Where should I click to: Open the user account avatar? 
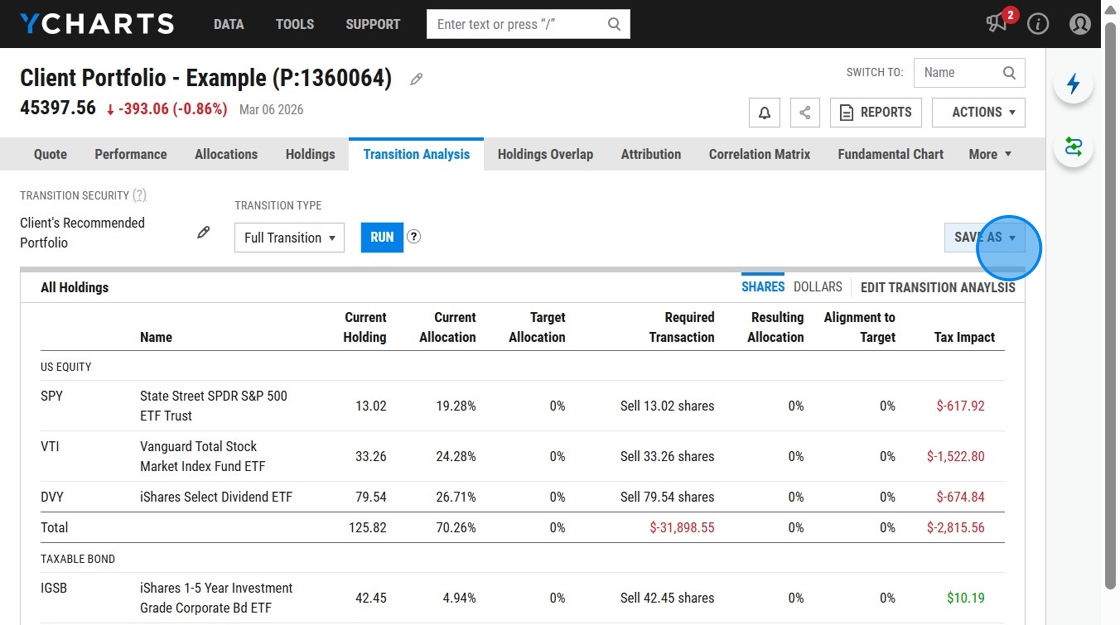(1080, 24)
